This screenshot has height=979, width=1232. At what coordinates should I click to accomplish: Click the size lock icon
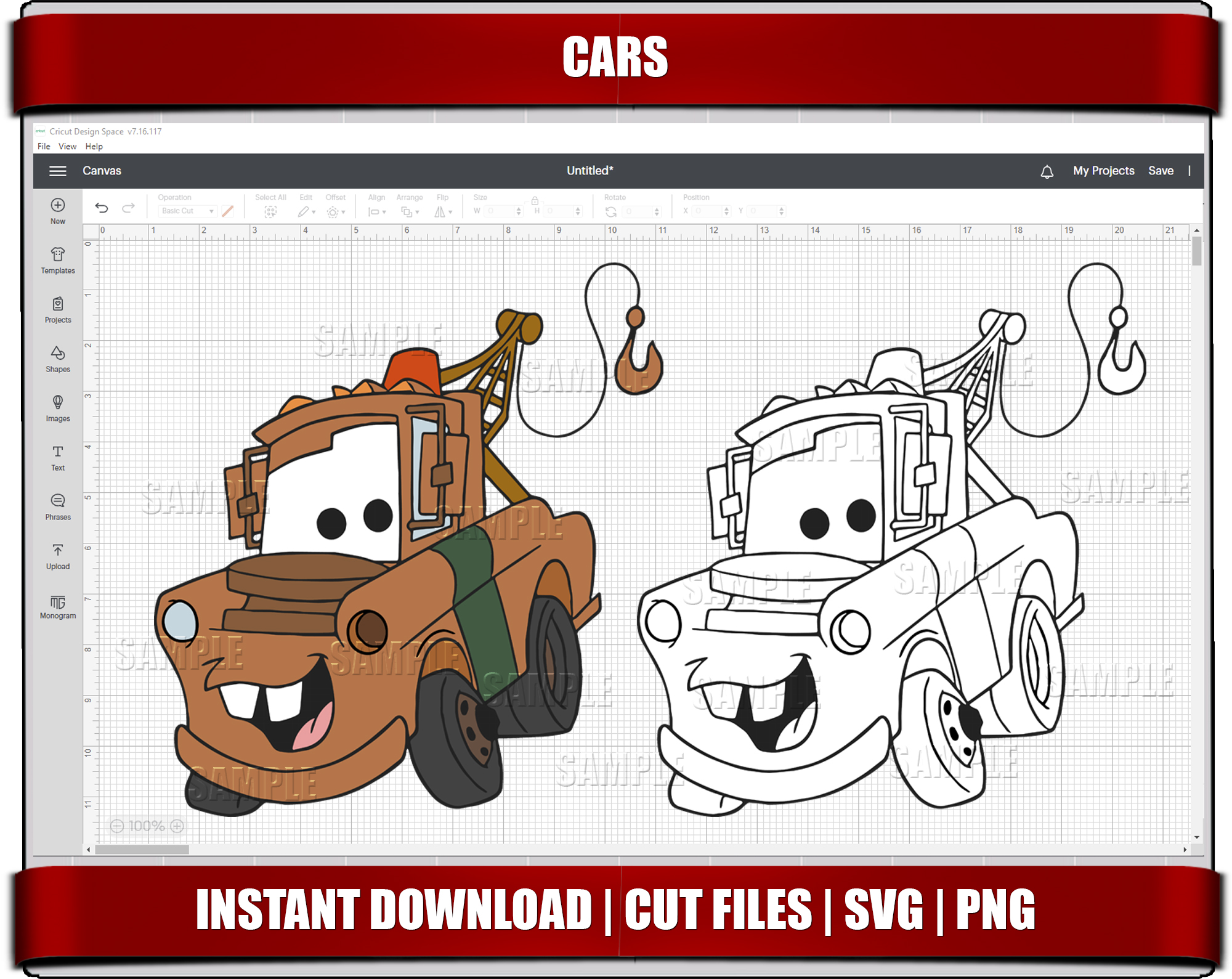click(x=535, y=200)
